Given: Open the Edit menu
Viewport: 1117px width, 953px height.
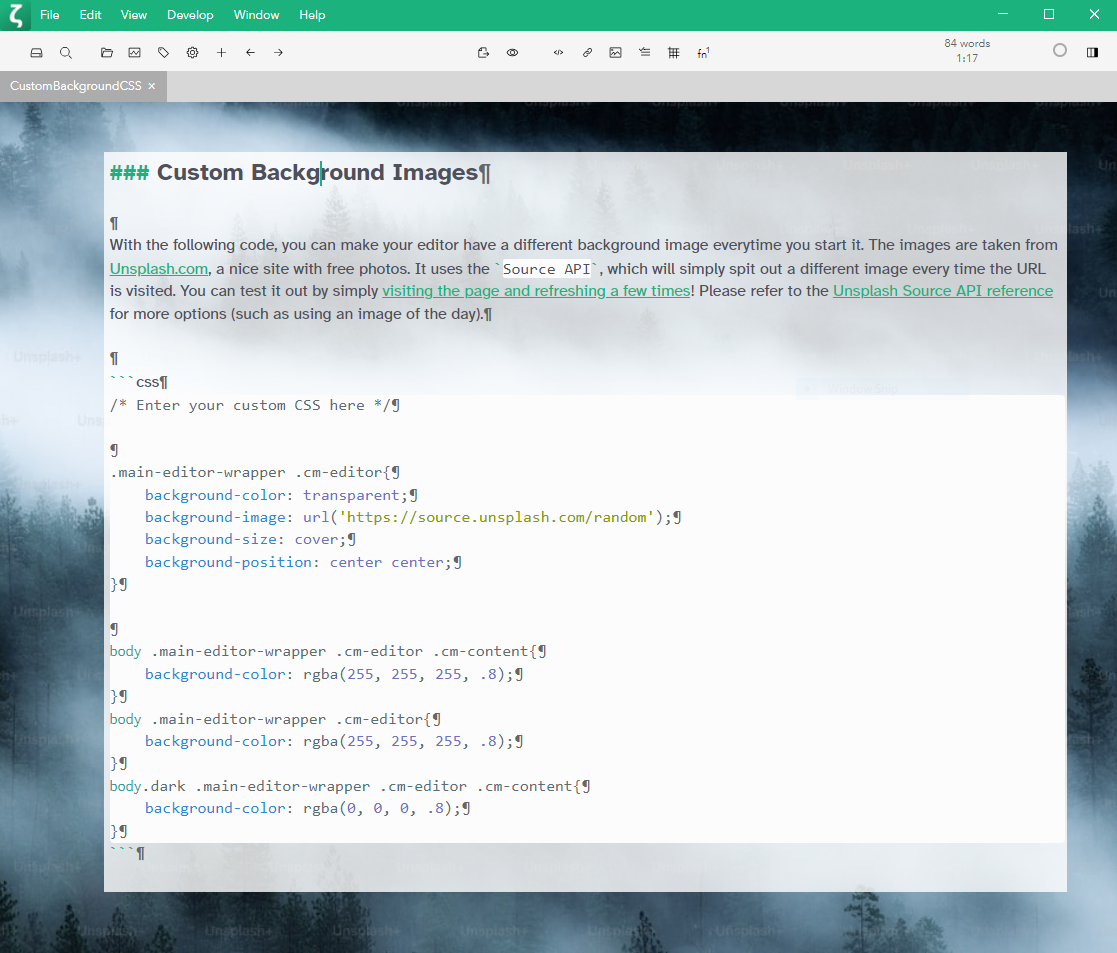Looking at the screenshot, I should (90, 15).
